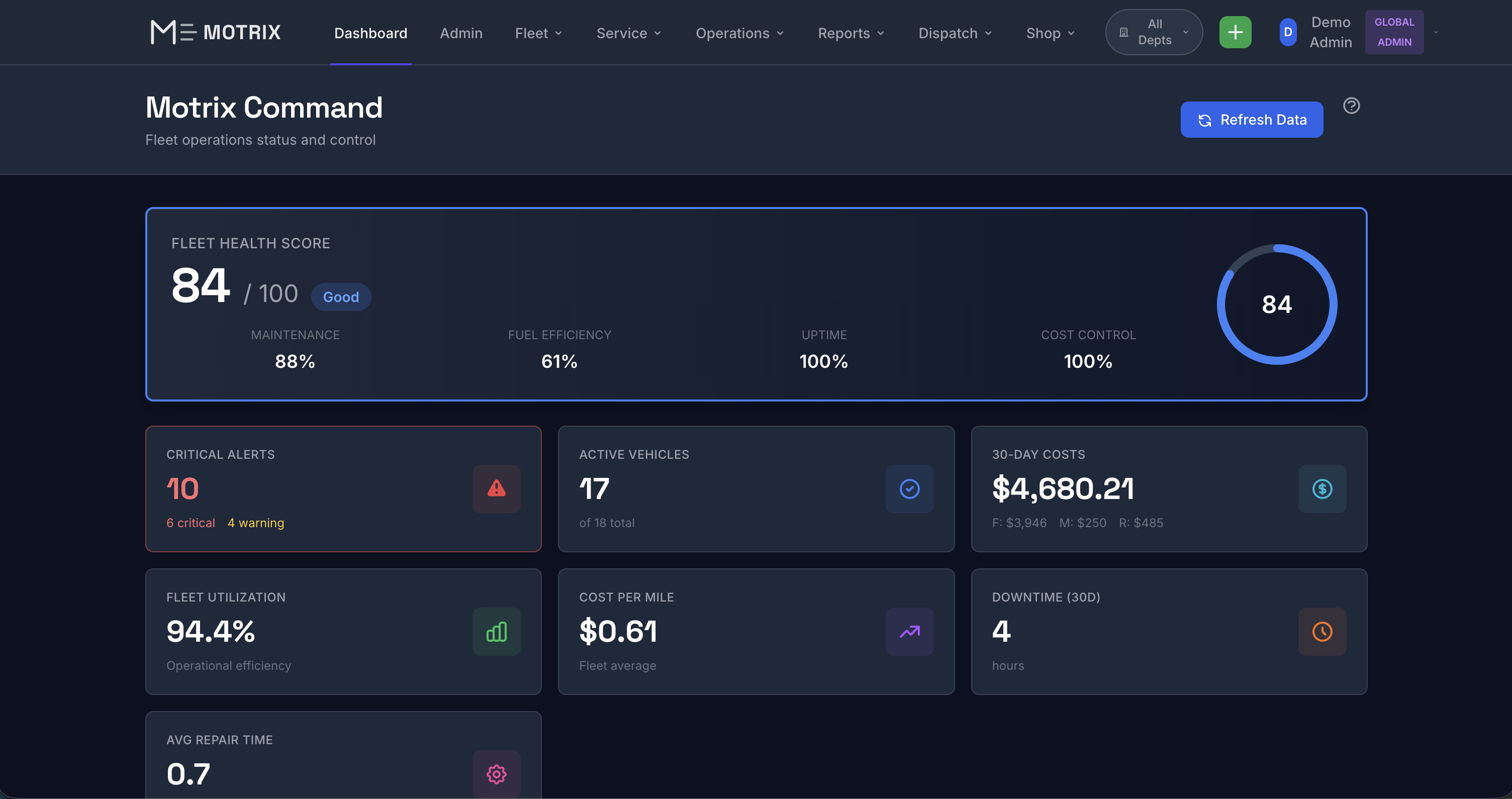Click the green plus button in the header

pyautogui.click(x=1235, y=32)
